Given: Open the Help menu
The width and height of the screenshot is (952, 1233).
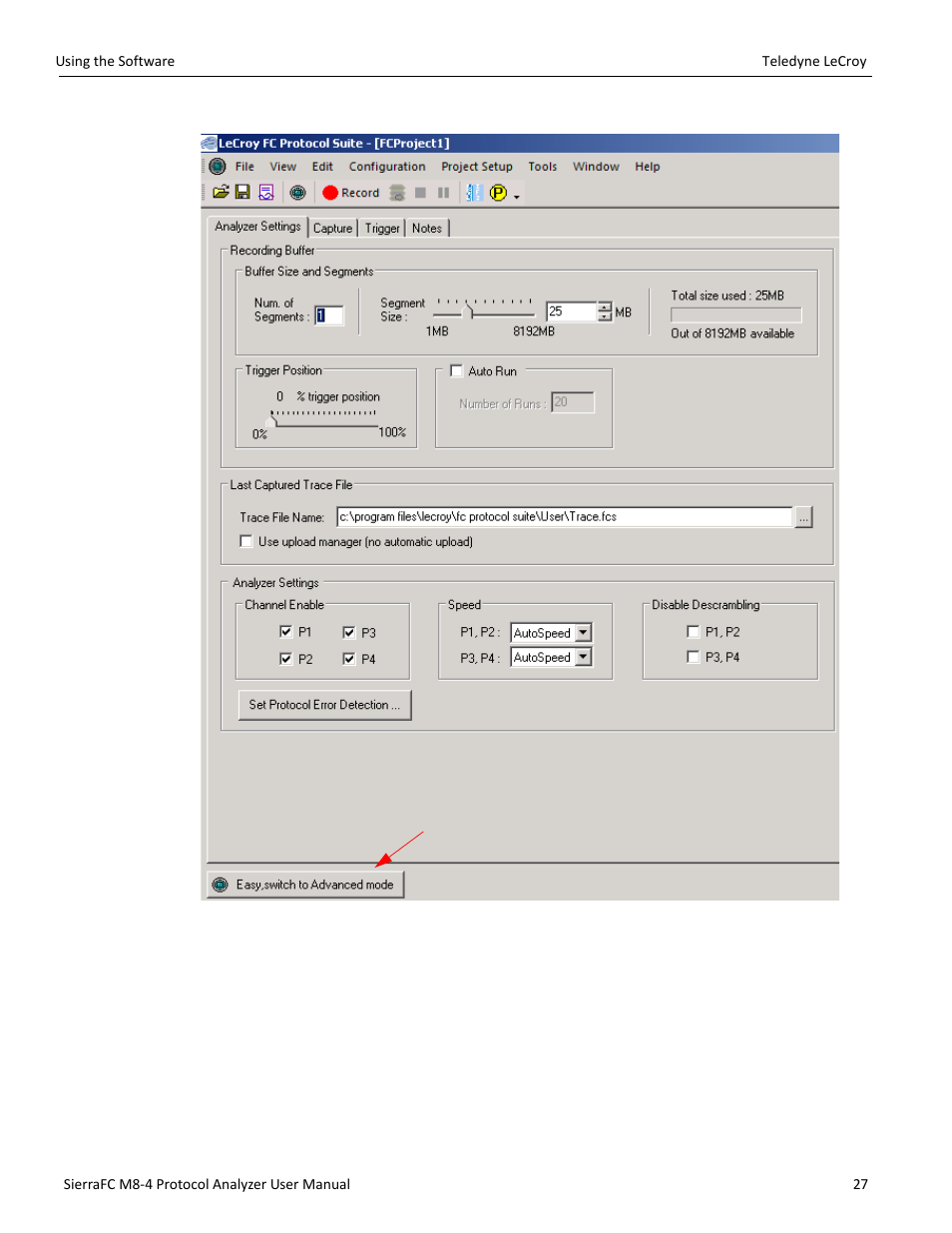Looking at the screenshot, I should coord(648,167).
